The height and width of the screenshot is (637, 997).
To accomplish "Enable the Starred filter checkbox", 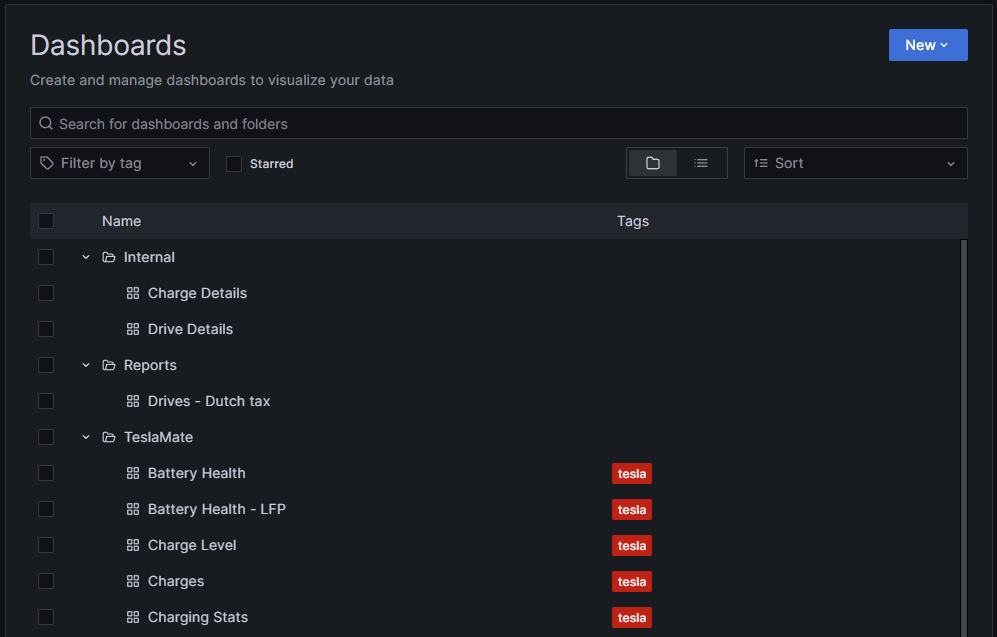I will pos(234,164).
